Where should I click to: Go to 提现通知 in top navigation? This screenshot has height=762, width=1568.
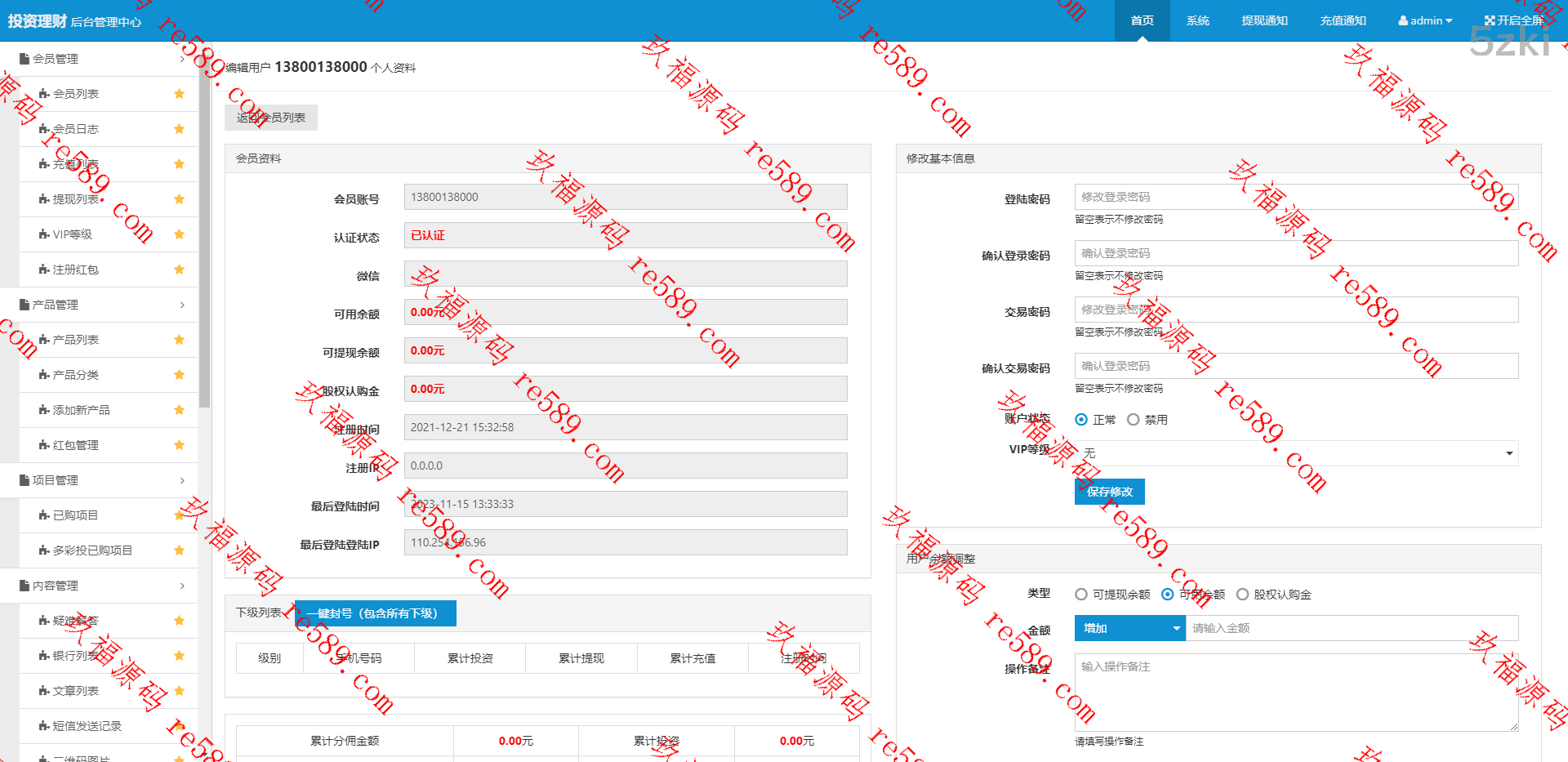tap(1264, 20)
